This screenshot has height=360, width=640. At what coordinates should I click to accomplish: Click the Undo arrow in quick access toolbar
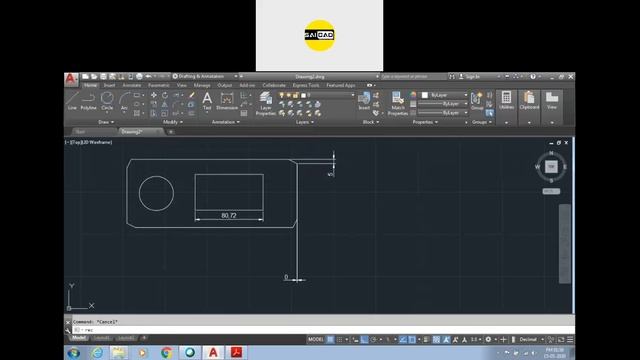pyautogui.click(x=149, y=76)
